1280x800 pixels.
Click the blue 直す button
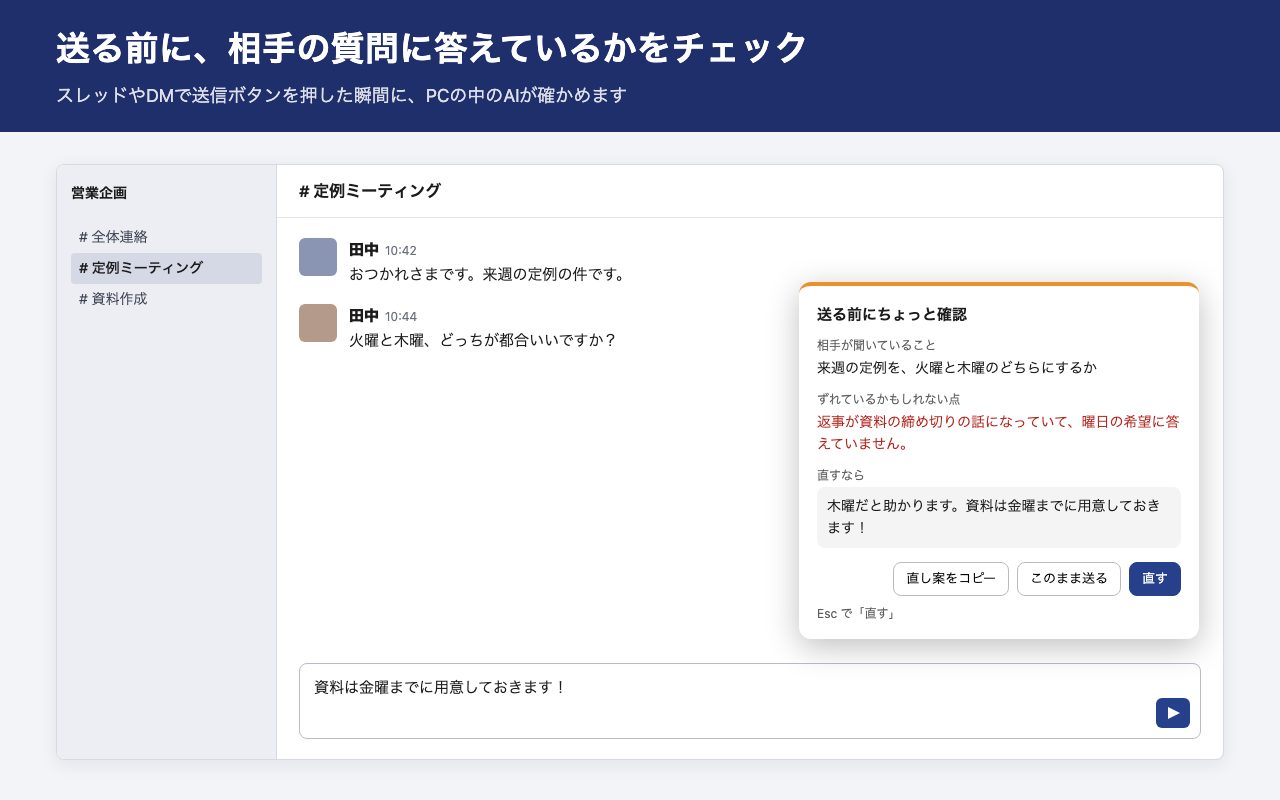1155,579
